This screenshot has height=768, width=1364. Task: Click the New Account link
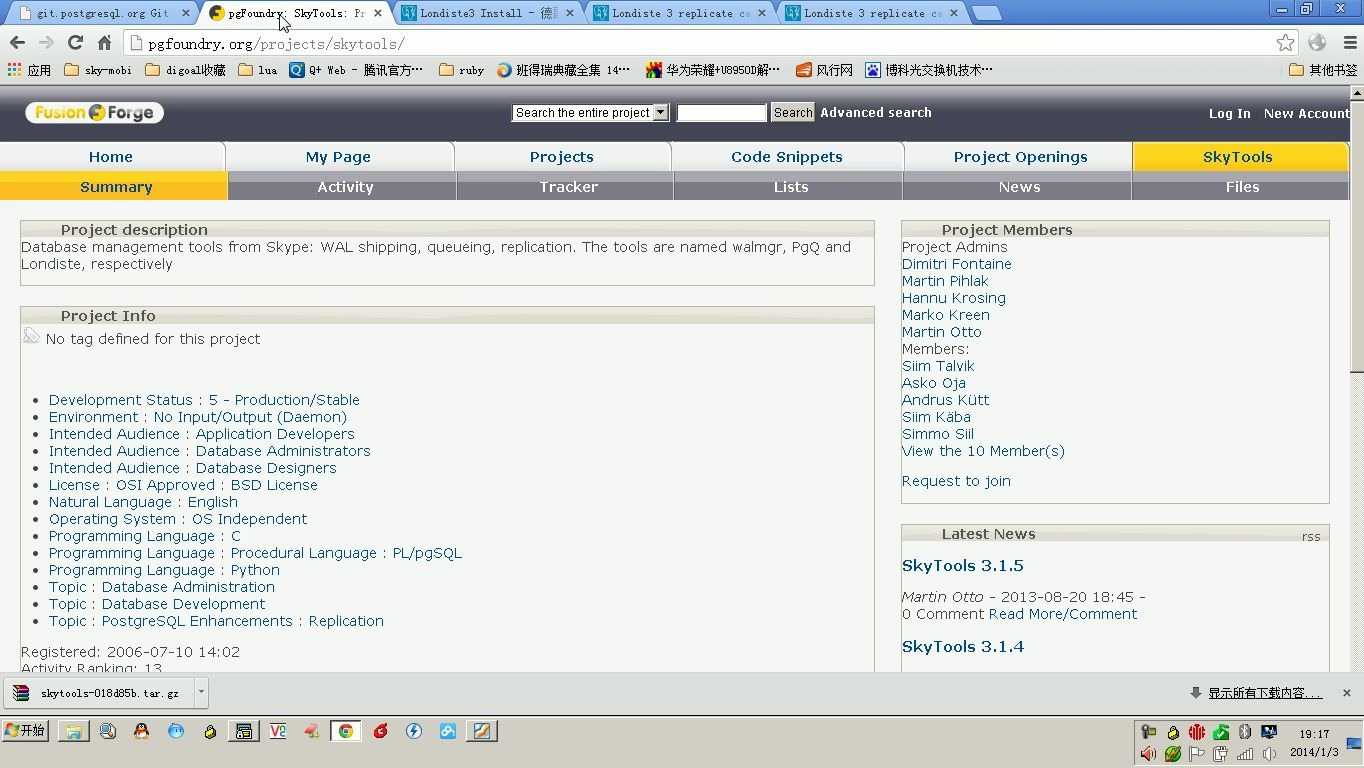(1306, 114)
